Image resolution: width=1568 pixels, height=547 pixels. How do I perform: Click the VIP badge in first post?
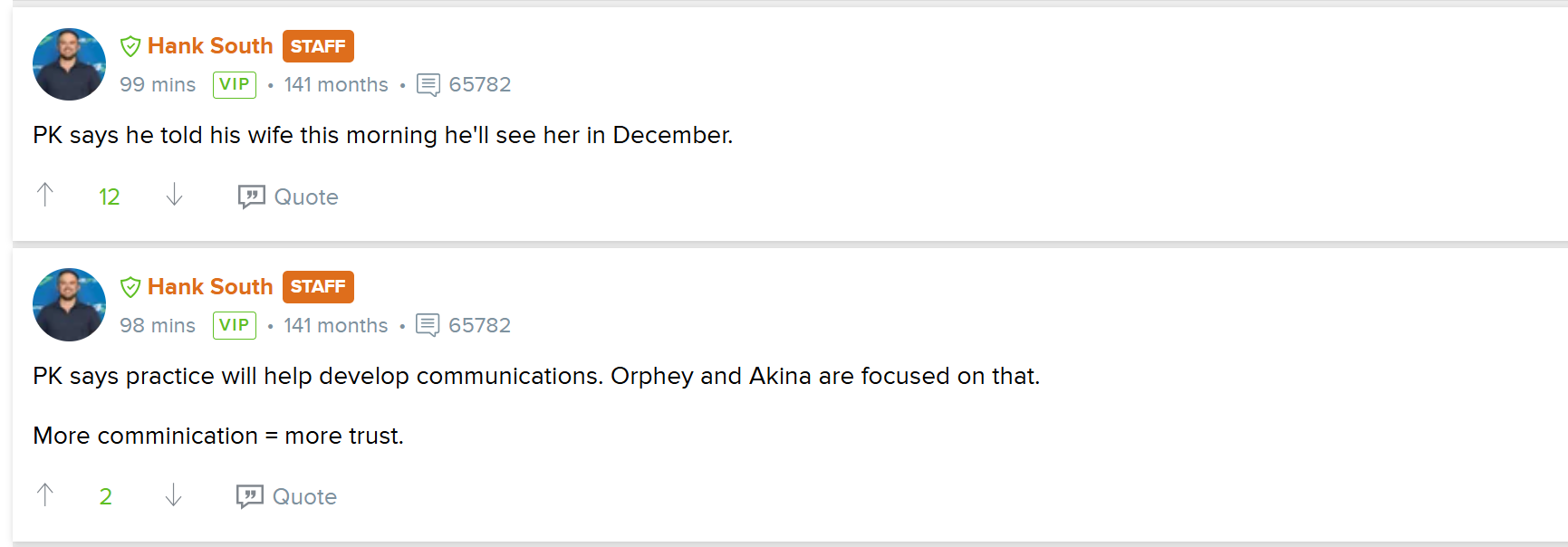point(235,84)
